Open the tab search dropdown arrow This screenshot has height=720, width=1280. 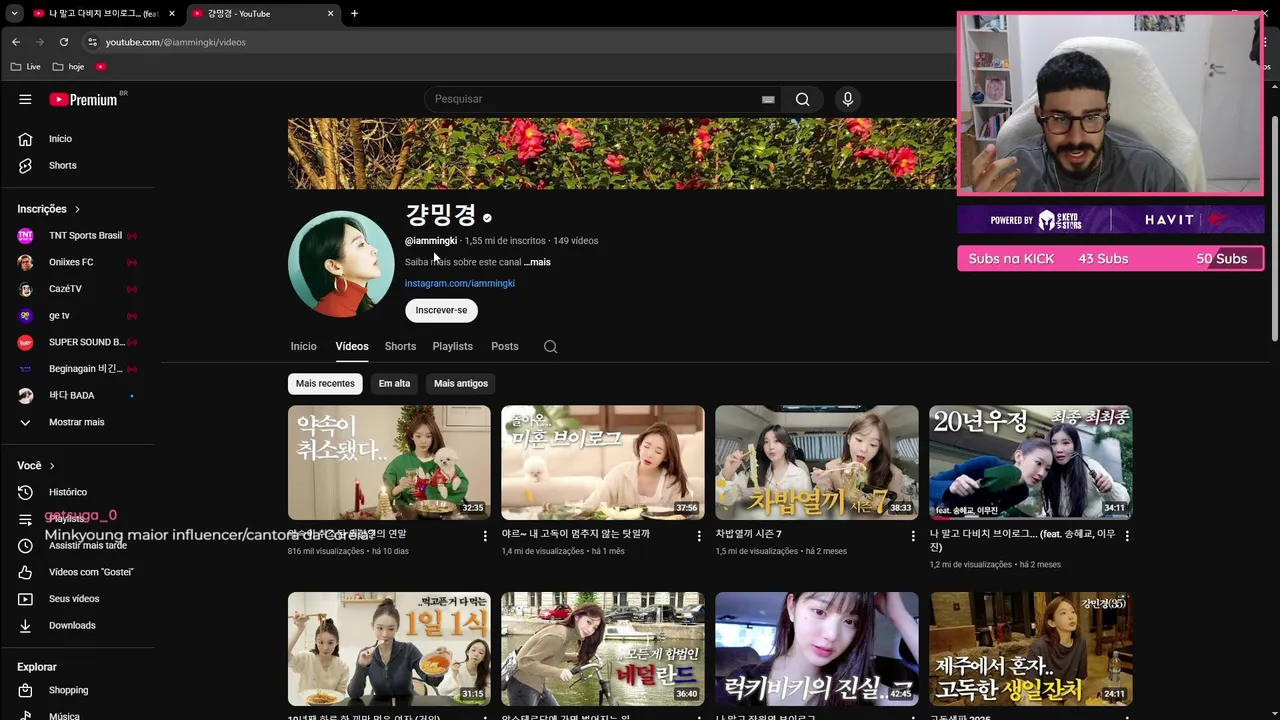click(14, 13)
